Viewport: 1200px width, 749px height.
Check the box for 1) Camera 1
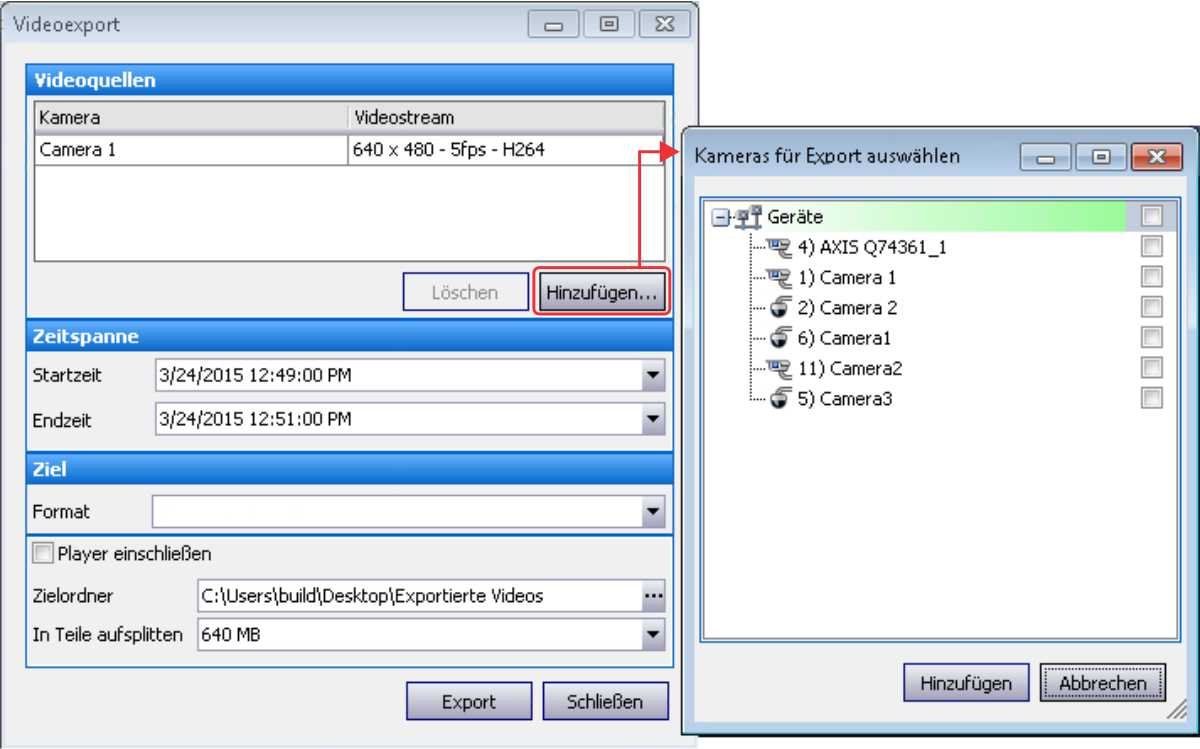point(1152,276)
